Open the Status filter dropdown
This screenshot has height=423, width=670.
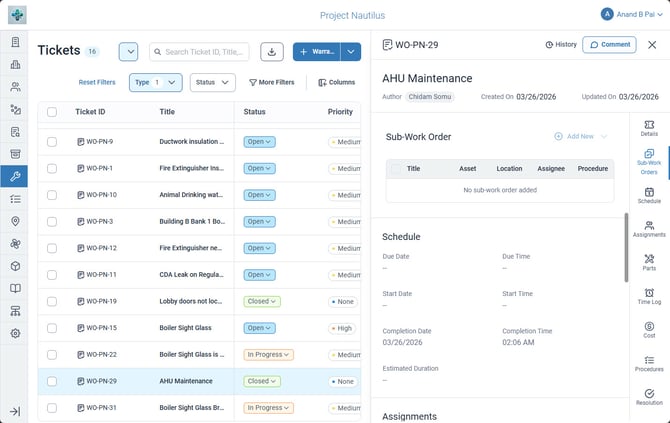click(212, 82)
